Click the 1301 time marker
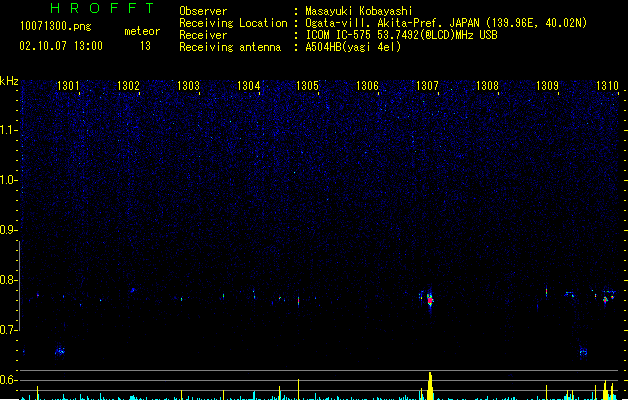This screenshot has width=629, height=400. pos(68,86)
